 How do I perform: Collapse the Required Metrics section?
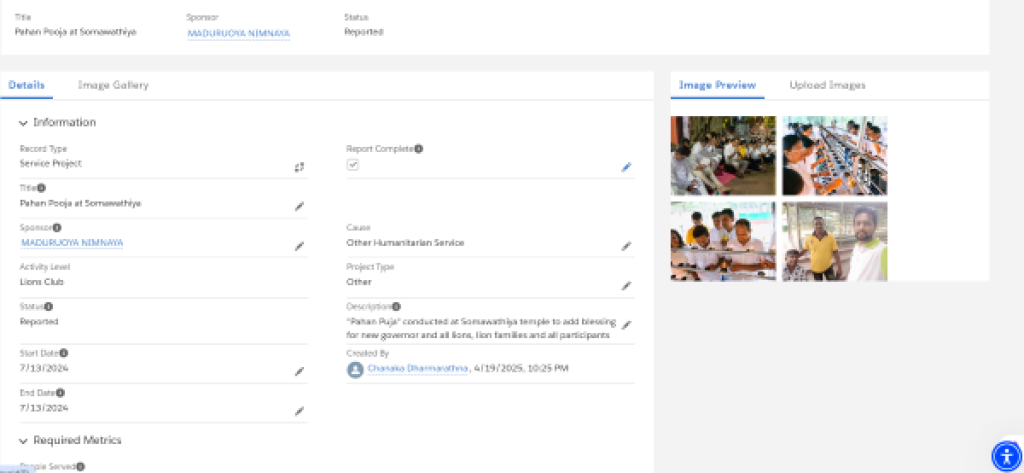24,440
